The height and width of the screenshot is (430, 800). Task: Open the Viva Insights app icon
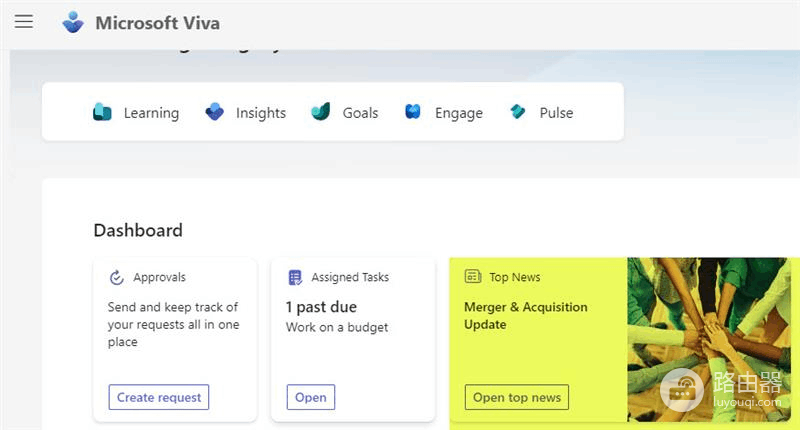click(214, 112)
